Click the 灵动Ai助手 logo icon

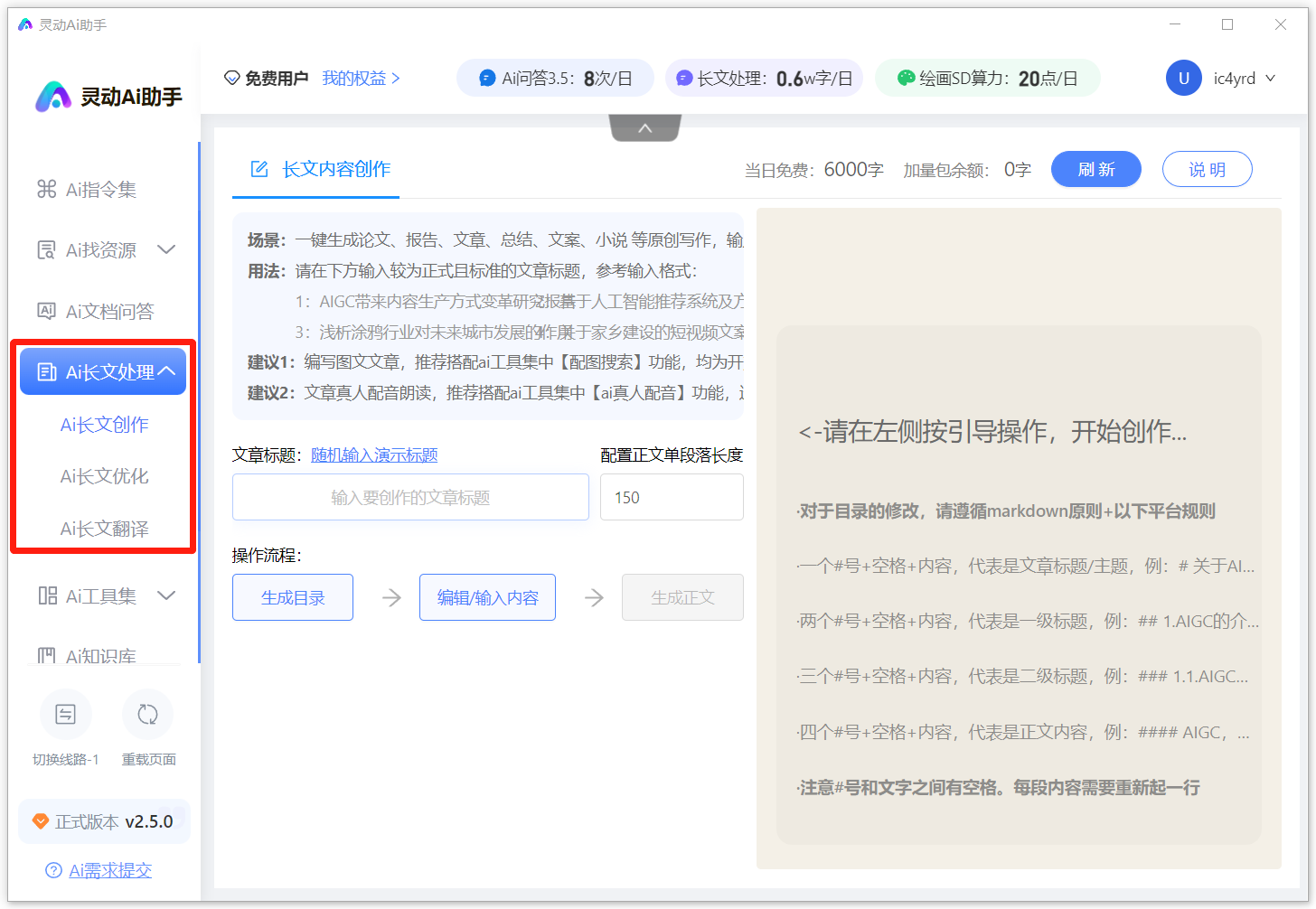pyautogui.click(x=53, y=97)
